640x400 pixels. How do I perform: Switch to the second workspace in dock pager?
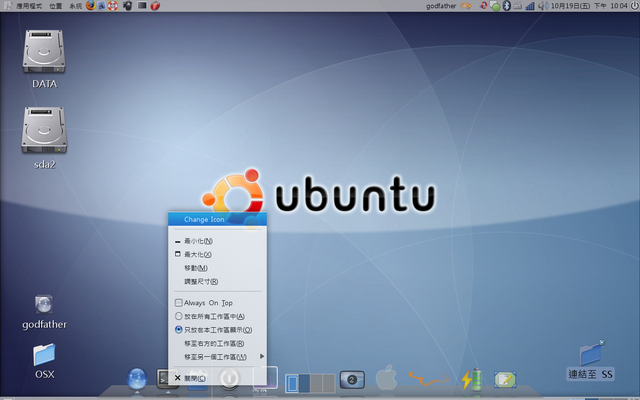coord(304,383)
